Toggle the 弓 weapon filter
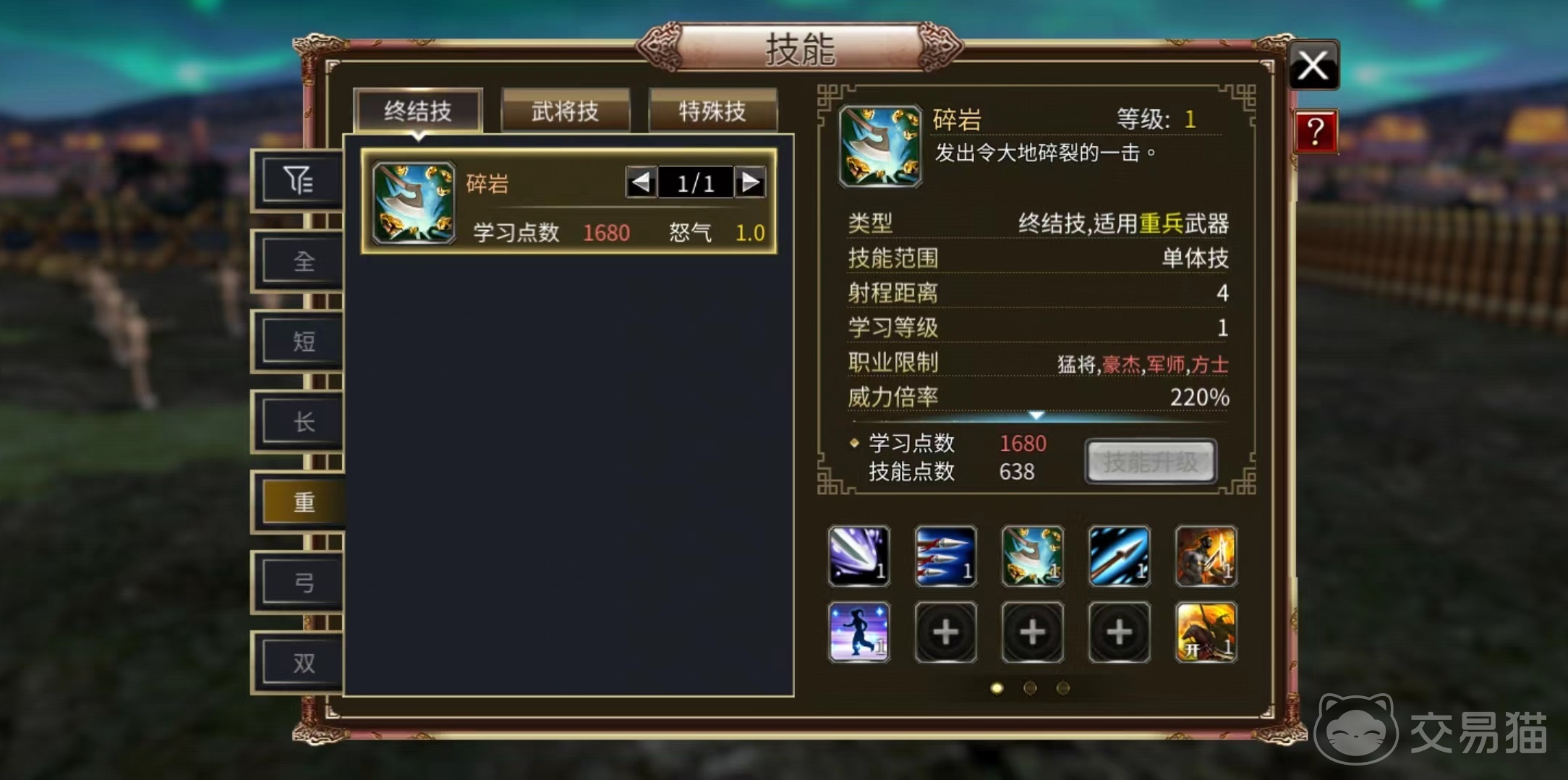This screenshot has width=1568, height=780. pos(303,582)
